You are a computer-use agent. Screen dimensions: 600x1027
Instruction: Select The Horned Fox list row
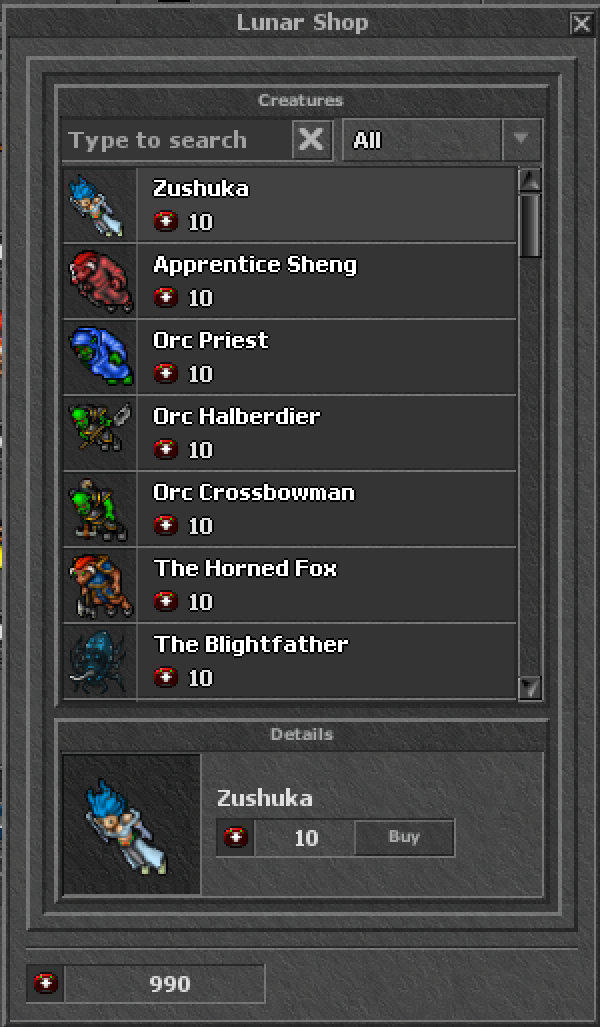tap(290, 585)
